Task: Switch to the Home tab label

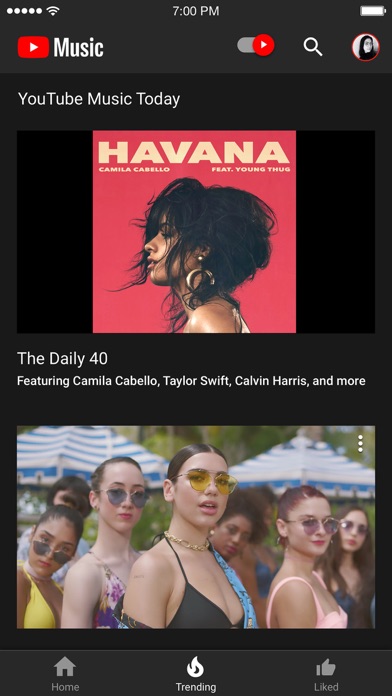Action: [65, 687]
